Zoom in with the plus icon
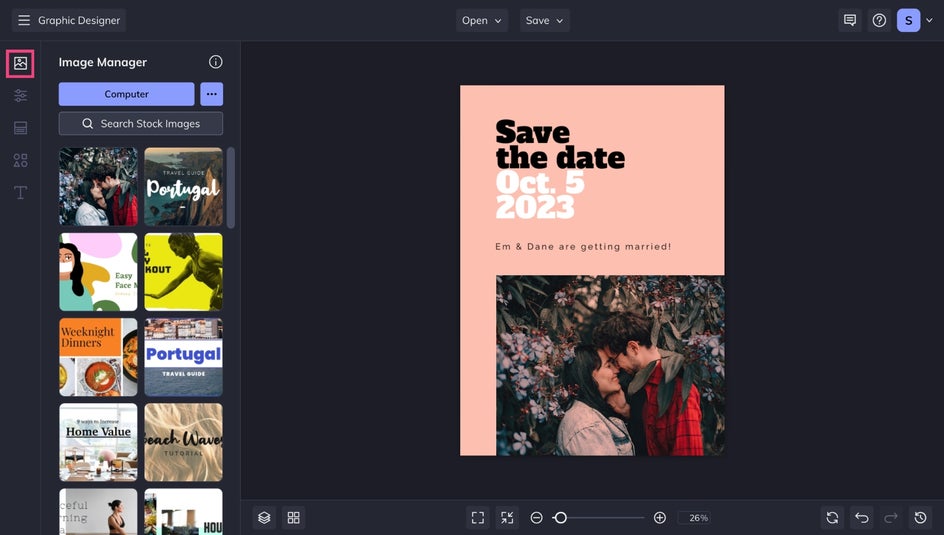This screenshot has height=535, width=944. tap(660, 518)
